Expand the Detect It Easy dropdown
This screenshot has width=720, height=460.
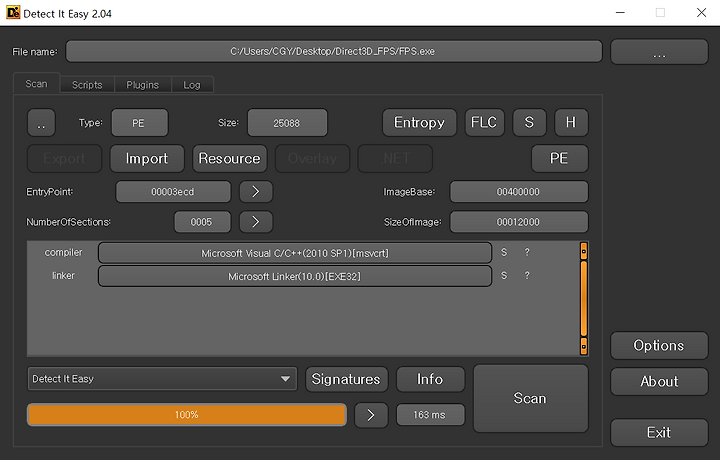[162, 379]
